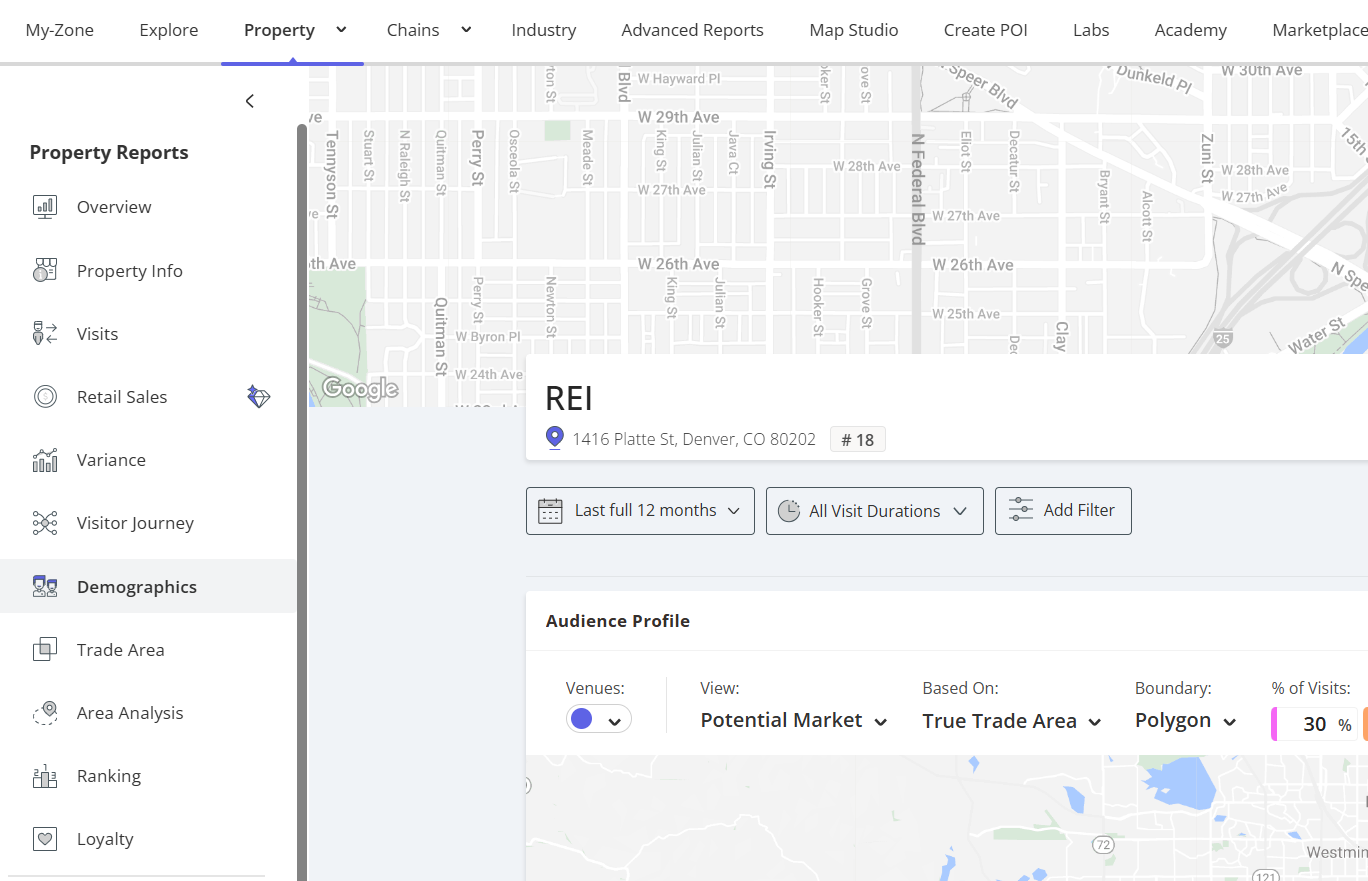Open the Visits report
Screen dimensions: 1368x881
click(98, 334)
